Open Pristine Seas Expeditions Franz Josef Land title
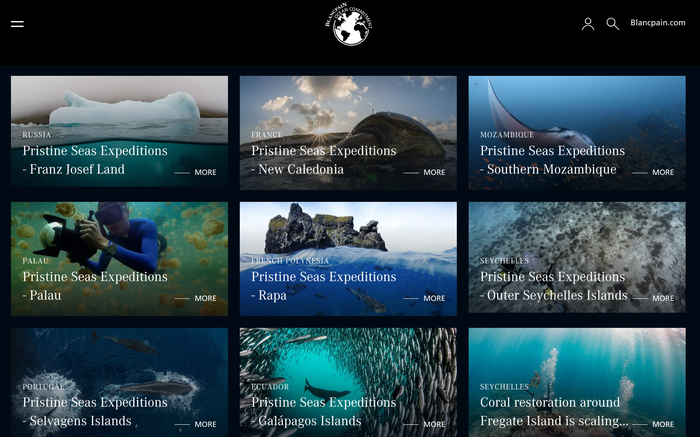 click(95, 160)
